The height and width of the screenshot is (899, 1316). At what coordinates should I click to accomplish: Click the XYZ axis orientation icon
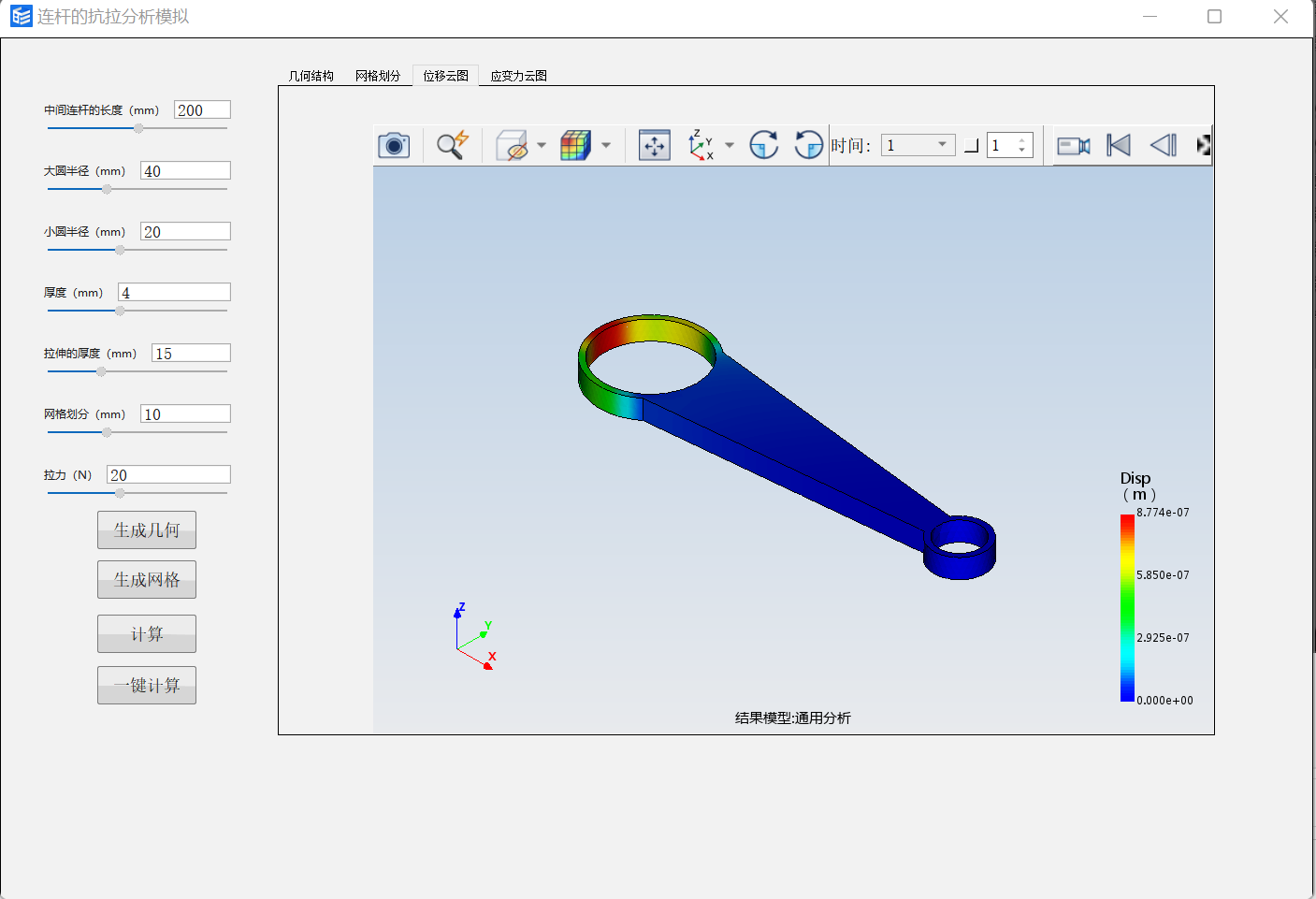(701, 145)
